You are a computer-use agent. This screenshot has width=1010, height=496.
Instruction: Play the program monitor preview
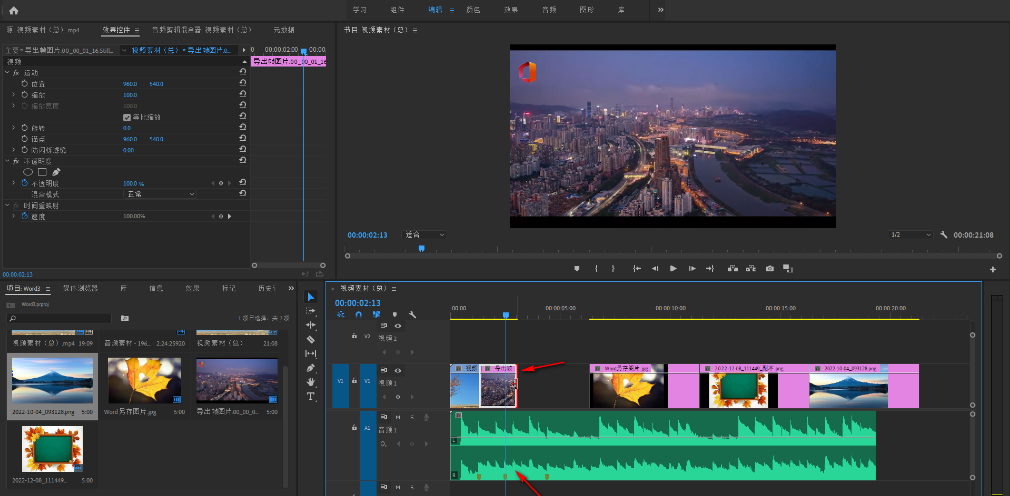[673, 269]
